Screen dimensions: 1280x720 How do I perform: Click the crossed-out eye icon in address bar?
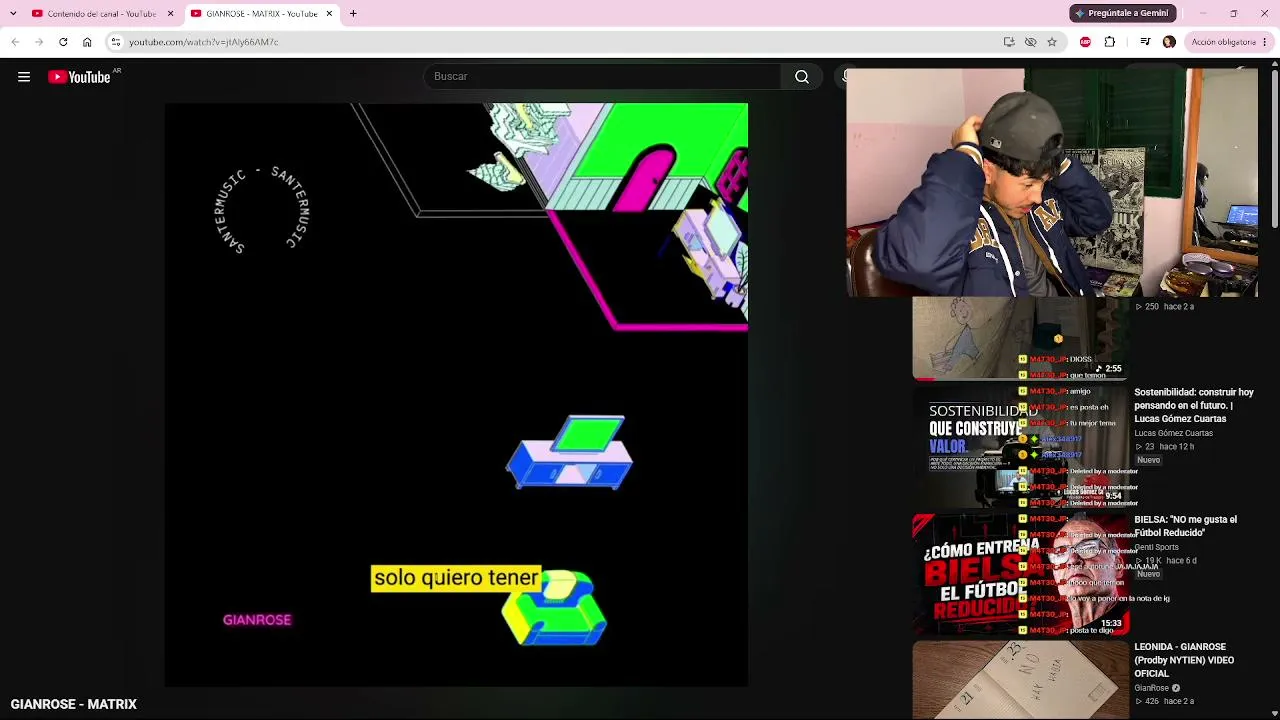pyautogui.click(x=1030, y=42)
